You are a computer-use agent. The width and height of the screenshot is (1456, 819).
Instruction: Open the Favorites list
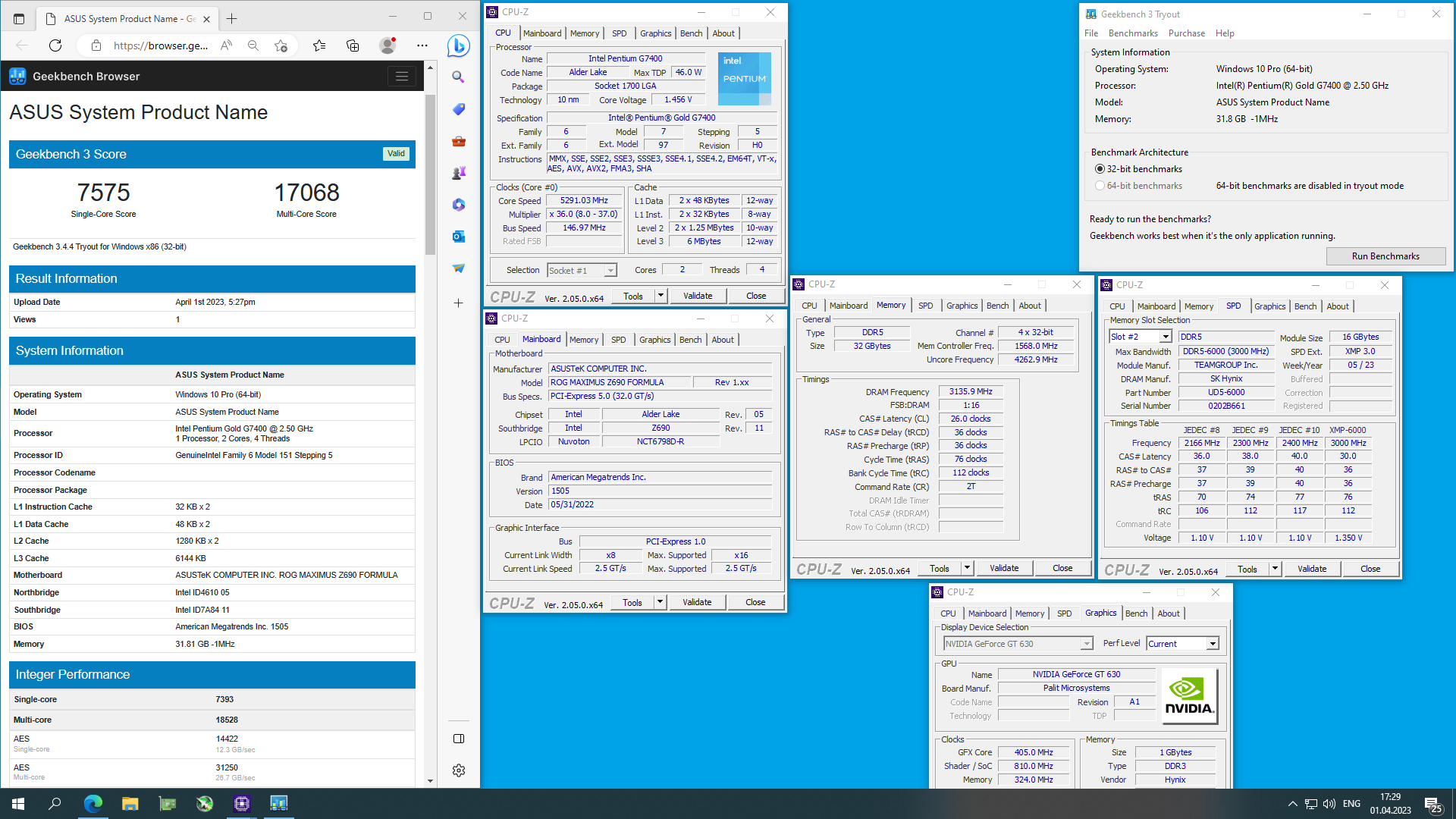click(x=319, y=45)
